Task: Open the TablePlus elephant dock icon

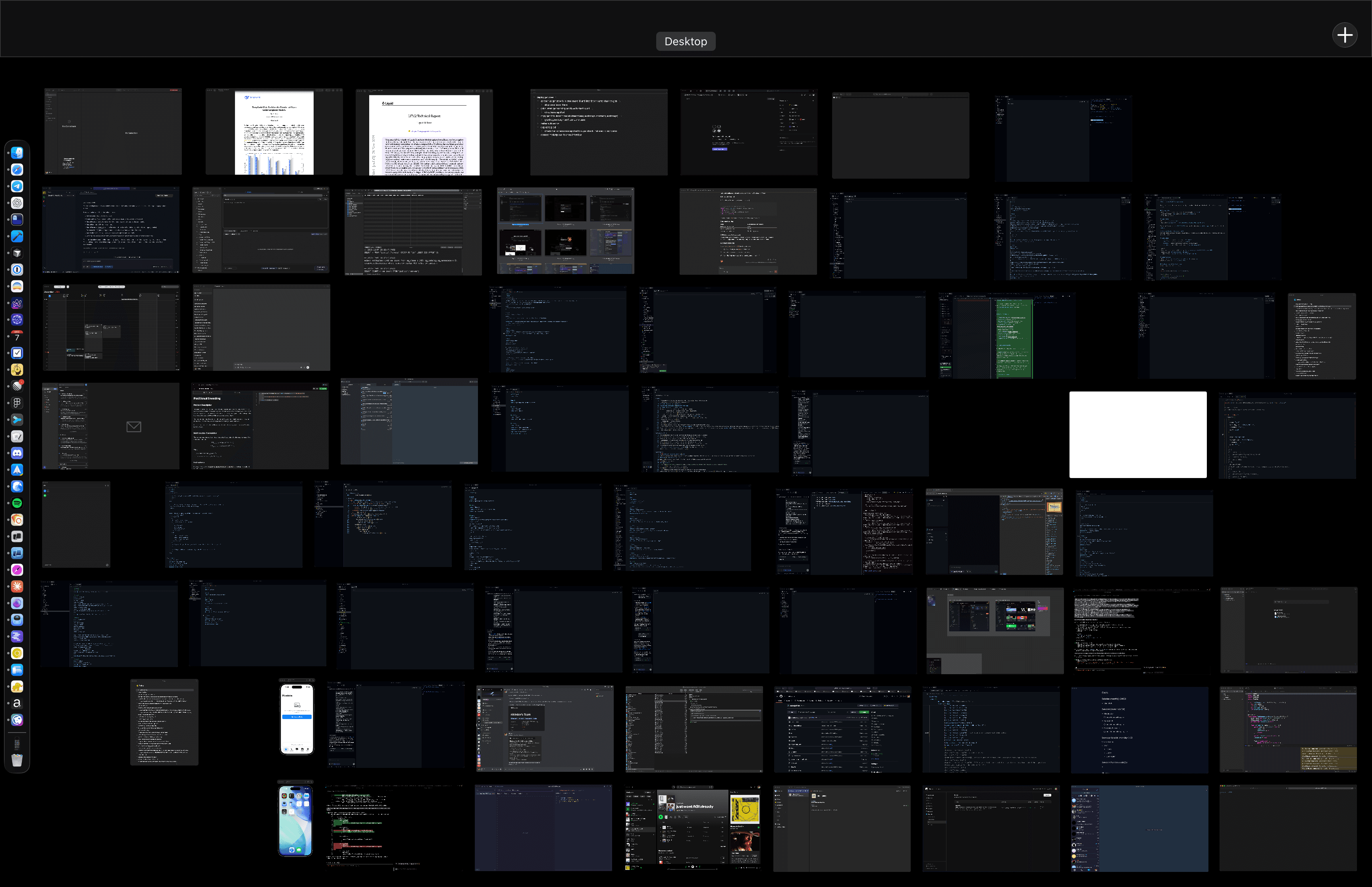Action: pos(17,686)
